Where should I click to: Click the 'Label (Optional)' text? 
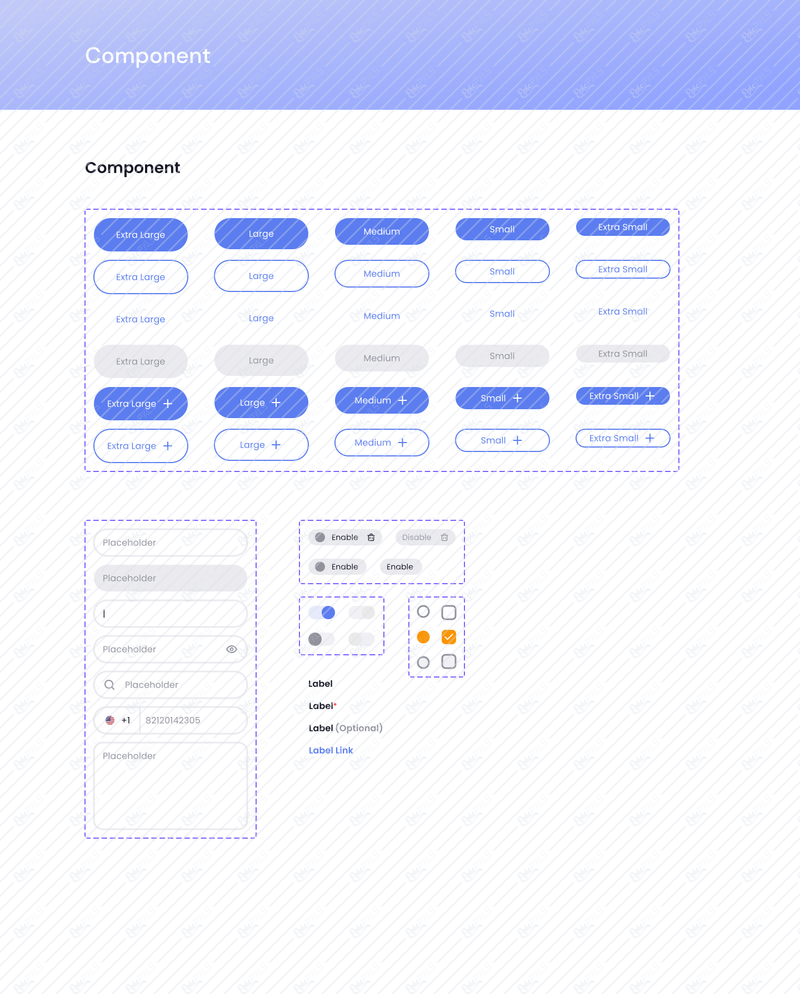(345, 728)
